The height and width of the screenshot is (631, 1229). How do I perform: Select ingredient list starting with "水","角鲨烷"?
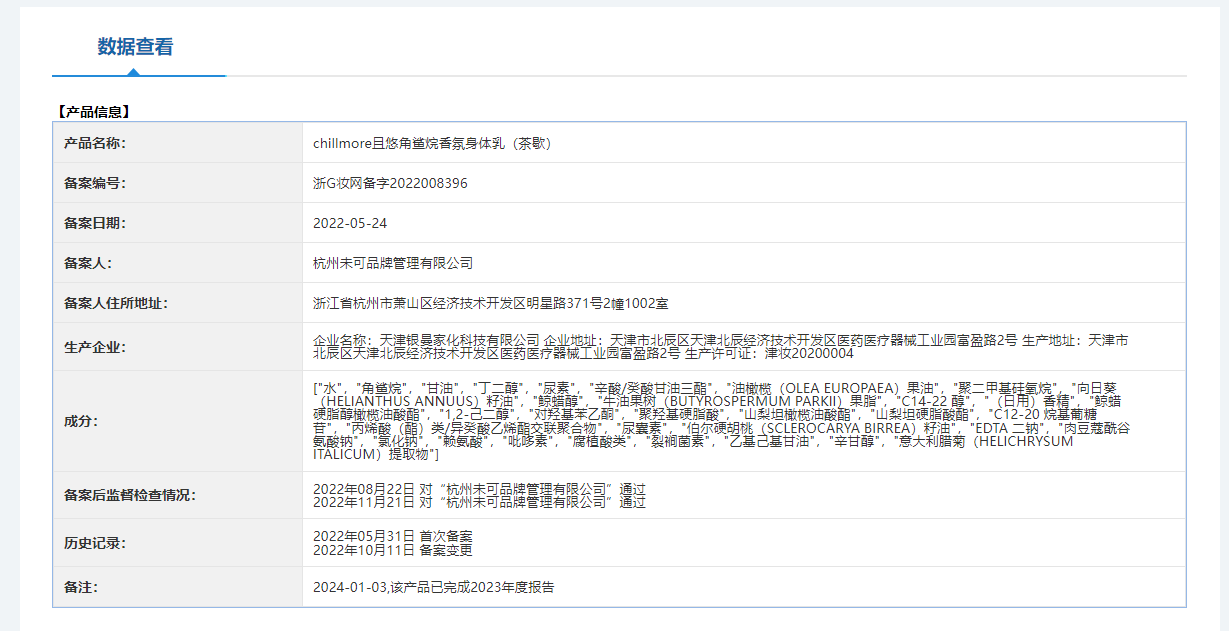tap(722, 420)
